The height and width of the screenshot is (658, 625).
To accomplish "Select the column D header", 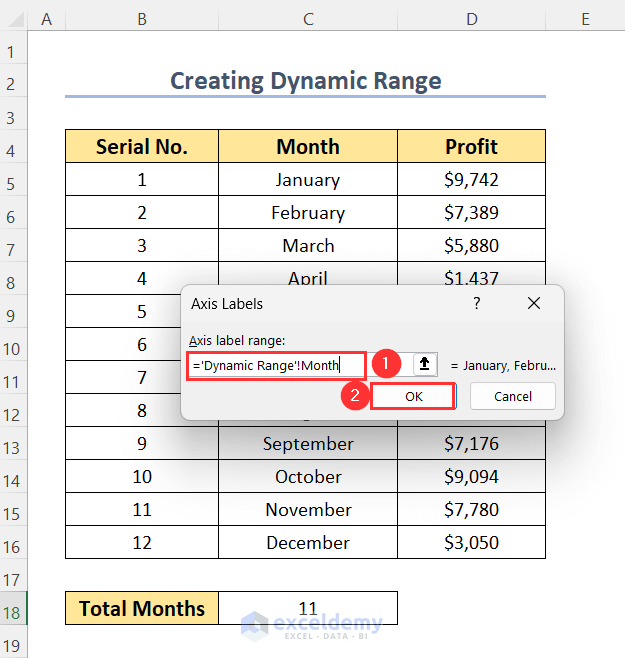I will [471, 18].
